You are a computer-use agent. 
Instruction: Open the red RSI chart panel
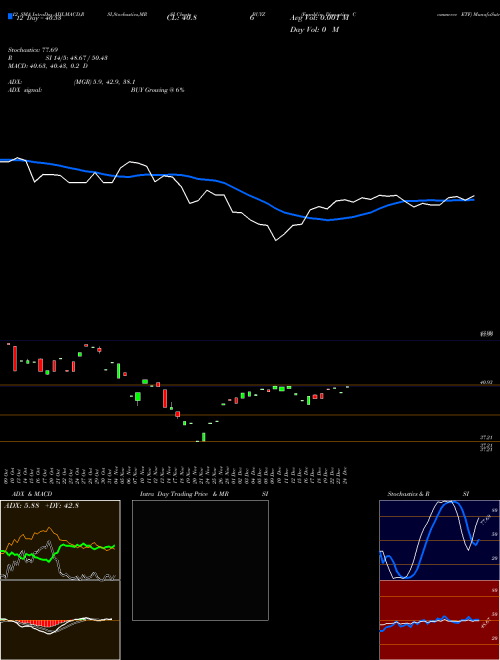coord(439,620)
